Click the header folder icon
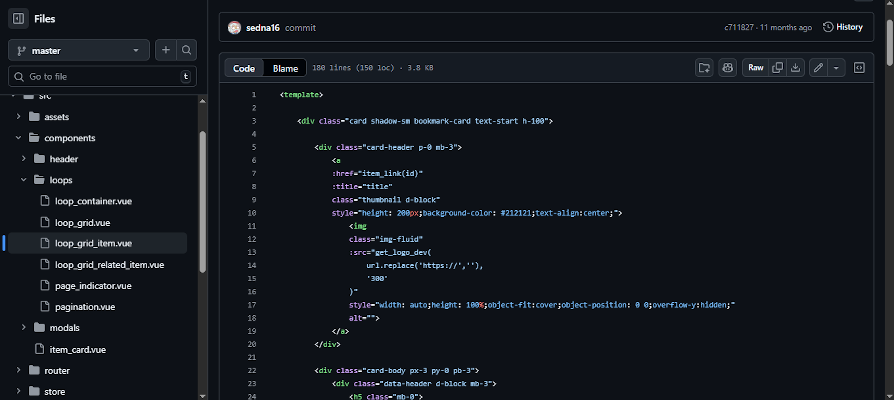 point(39,159)
